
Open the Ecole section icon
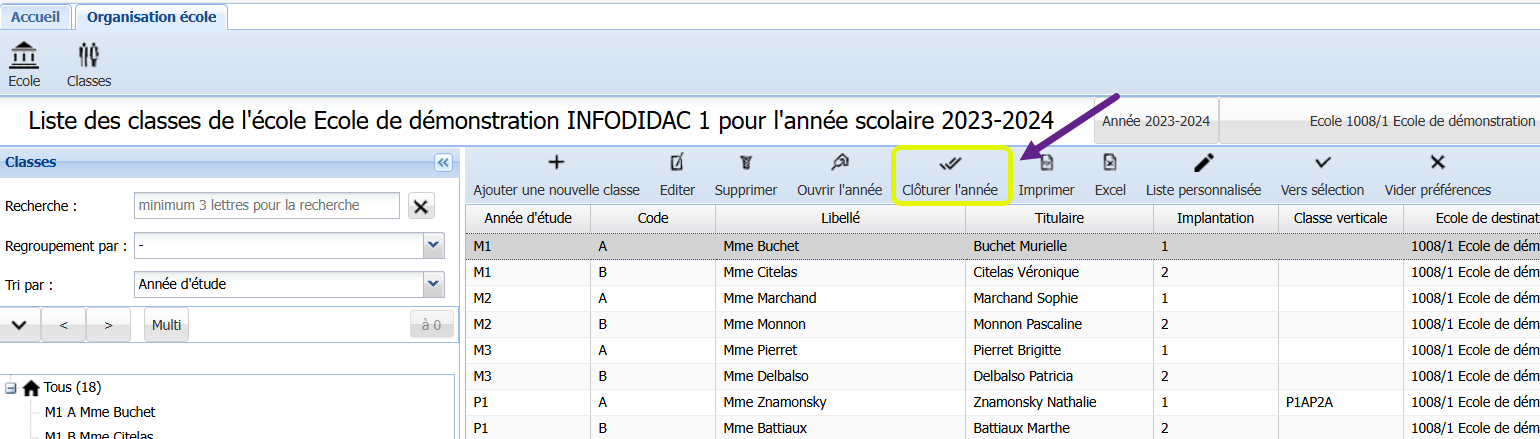tap(24, 56)
